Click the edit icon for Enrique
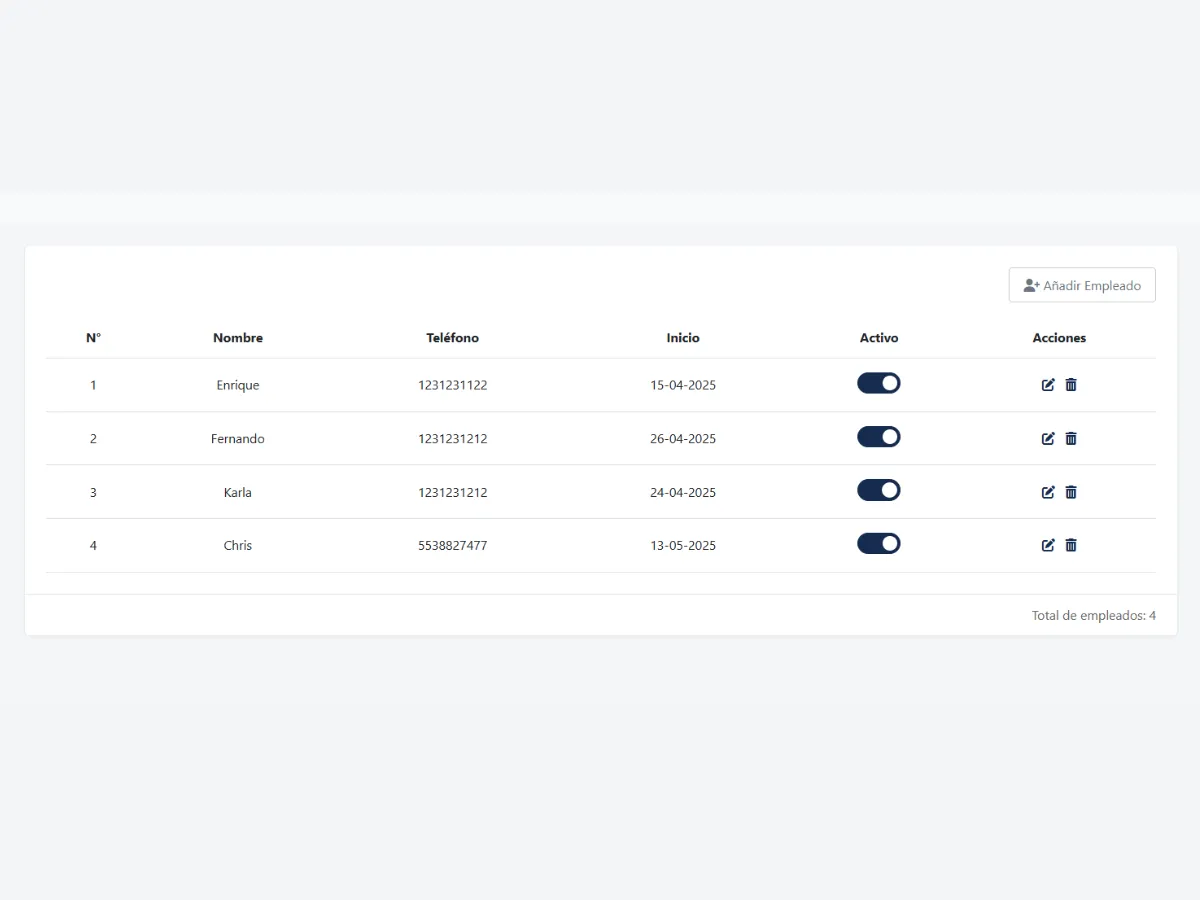The image size is (1200, 900). coord(1048,385)
